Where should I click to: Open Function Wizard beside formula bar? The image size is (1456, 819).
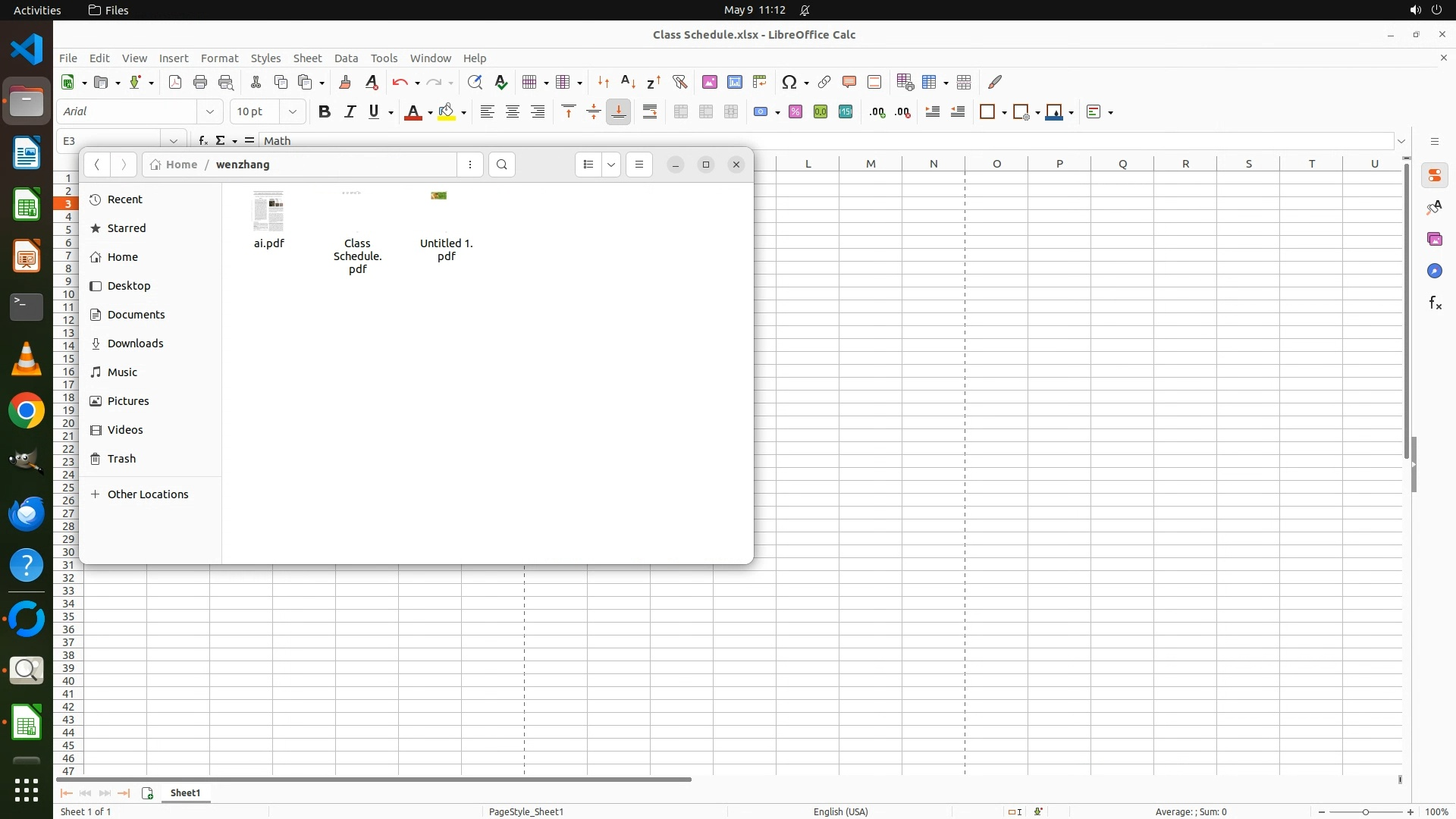(x=202, y=140)
